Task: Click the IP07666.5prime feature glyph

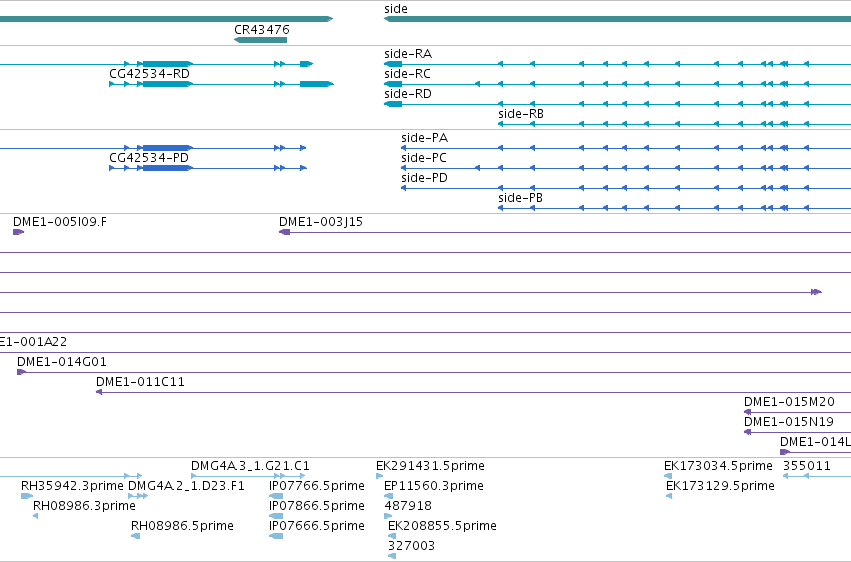Action: pos(276,537)
